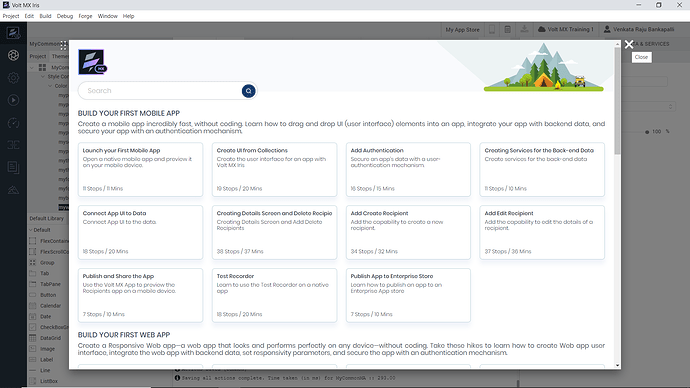Open the settings gear icon in left sidebar
Viewport: 690px width, 388px height.
point(13,78)
